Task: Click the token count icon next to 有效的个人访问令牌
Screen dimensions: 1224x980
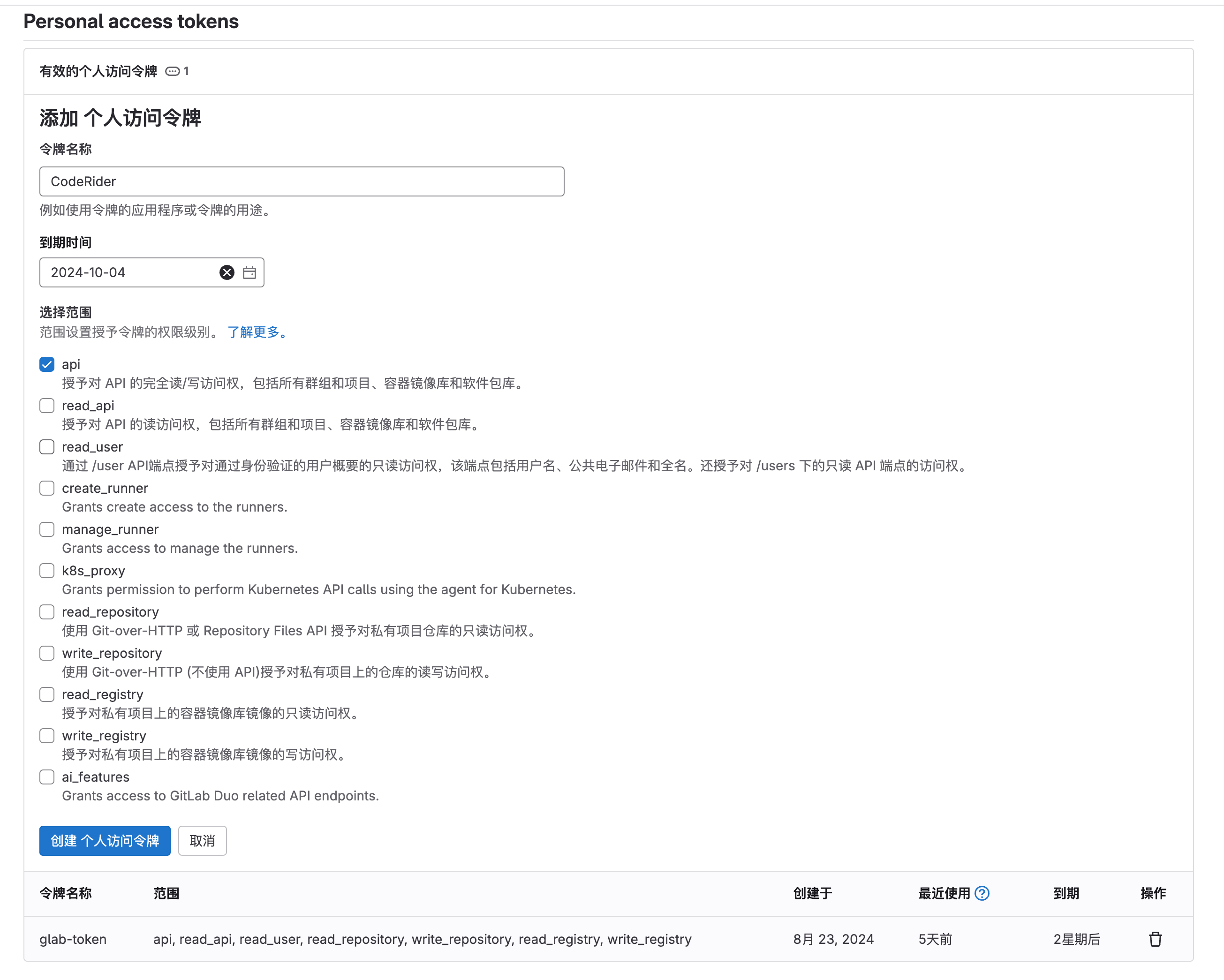Action: pyautogui.click(x=173, y=72)
